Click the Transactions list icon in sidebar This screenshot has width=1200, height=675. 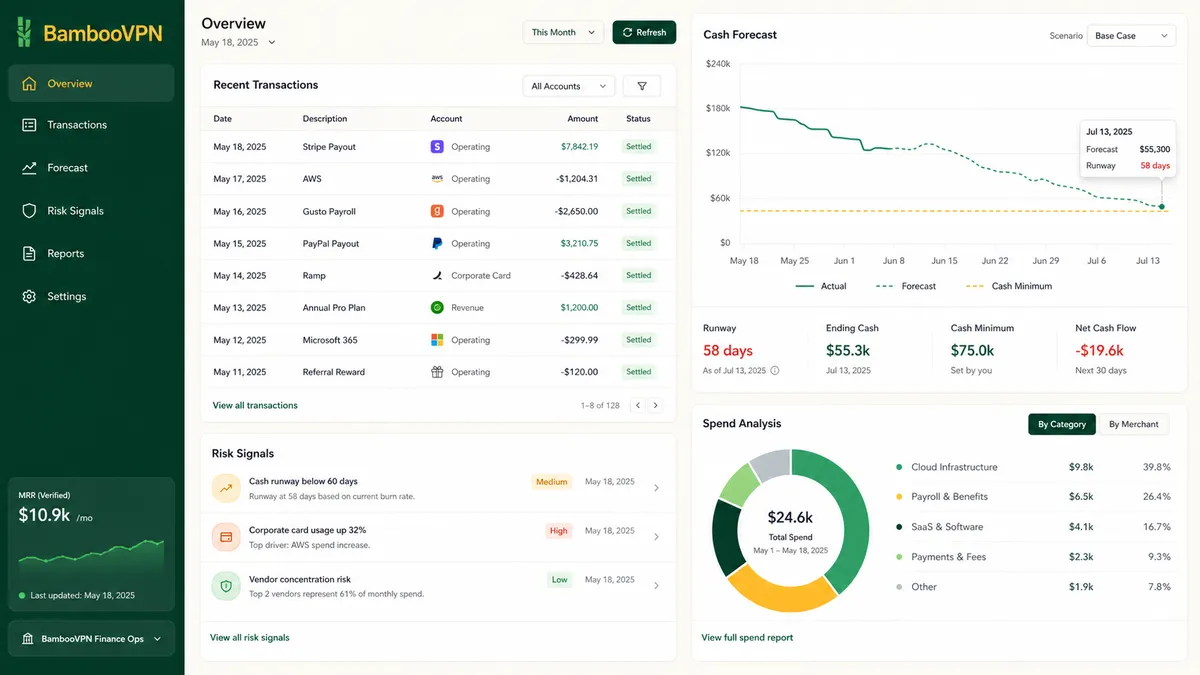pyautogui.click(x=29, y=125)
